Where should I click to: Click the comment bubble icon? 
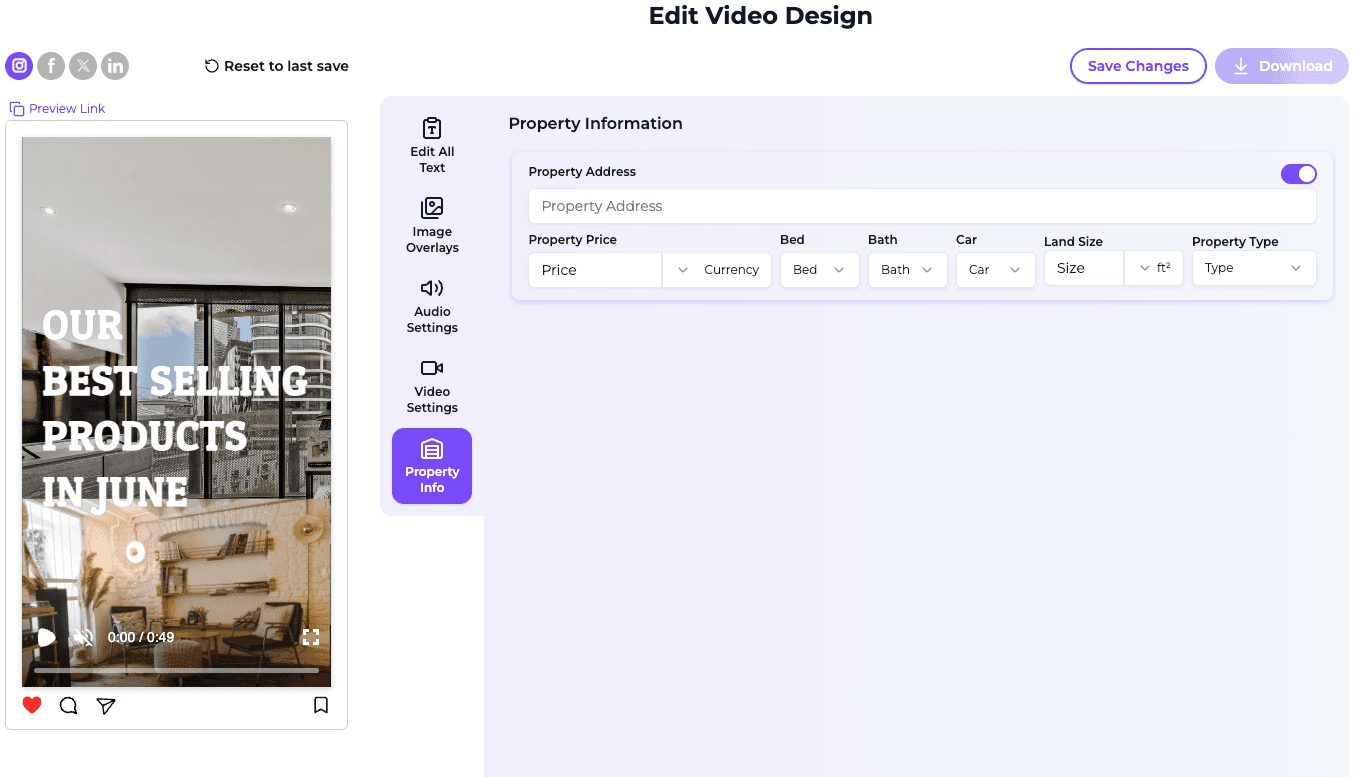pos(68,706)
